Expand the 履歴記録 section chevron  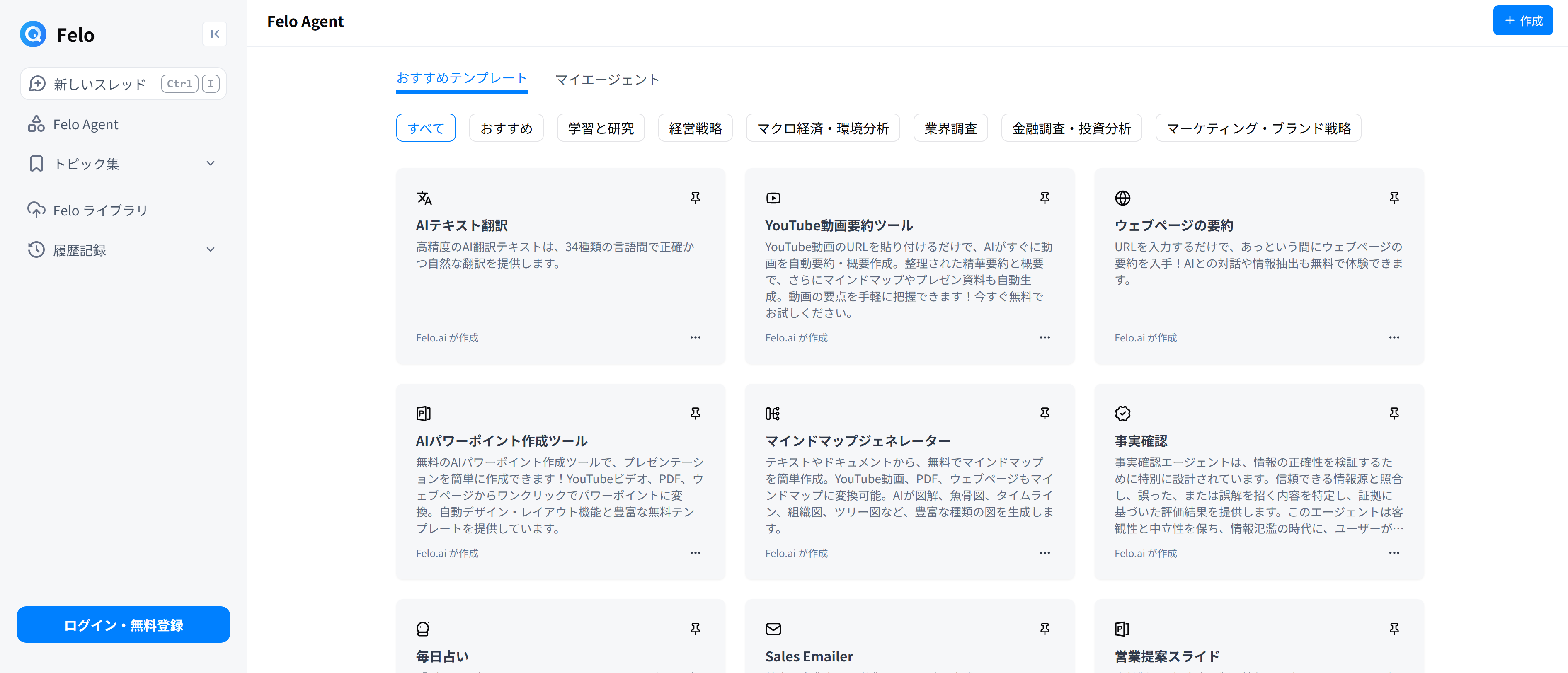click(211, 249)
